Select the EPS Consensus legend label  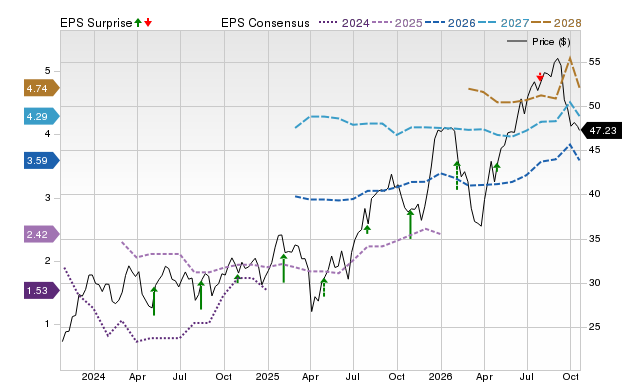point(265,23)
